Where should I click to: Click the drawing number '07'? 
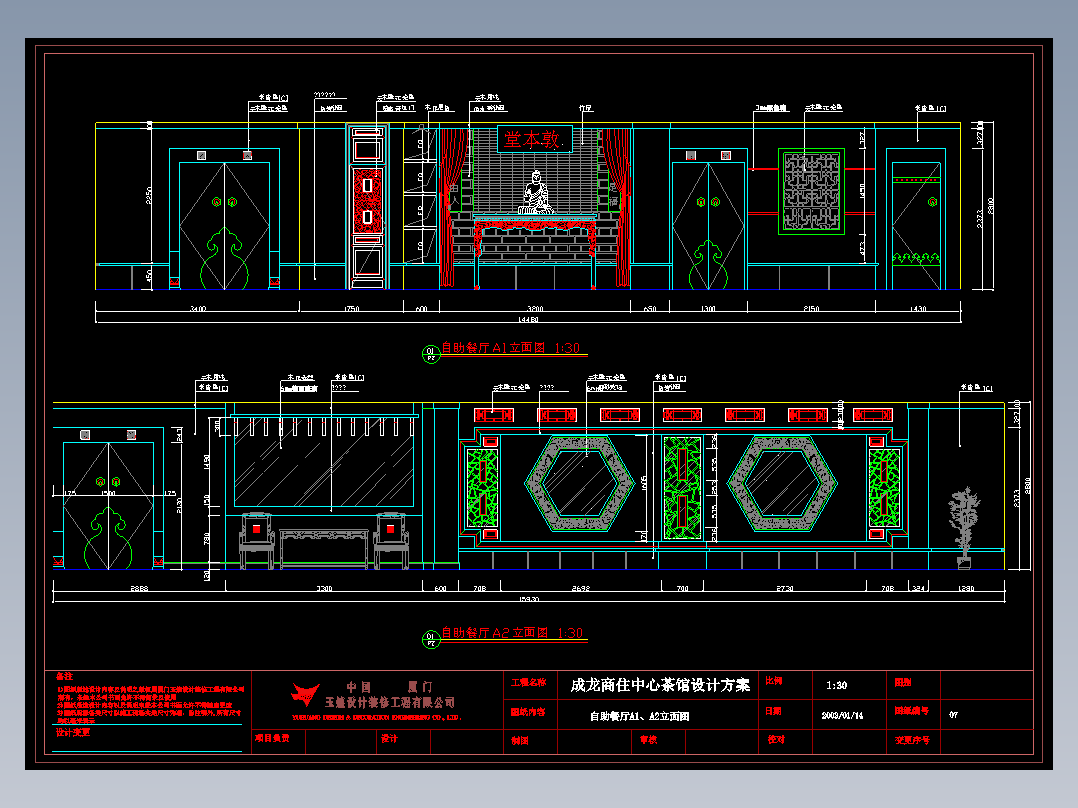[954, 714]
